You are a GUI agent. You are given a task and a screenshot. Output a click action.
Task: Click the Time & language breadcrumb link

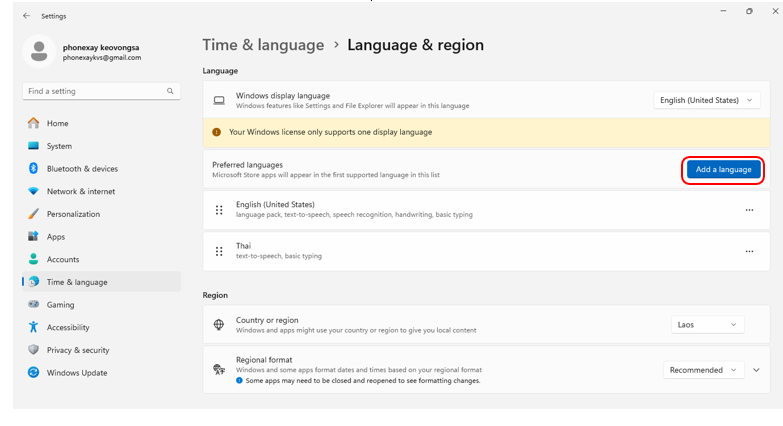point(263,45)
